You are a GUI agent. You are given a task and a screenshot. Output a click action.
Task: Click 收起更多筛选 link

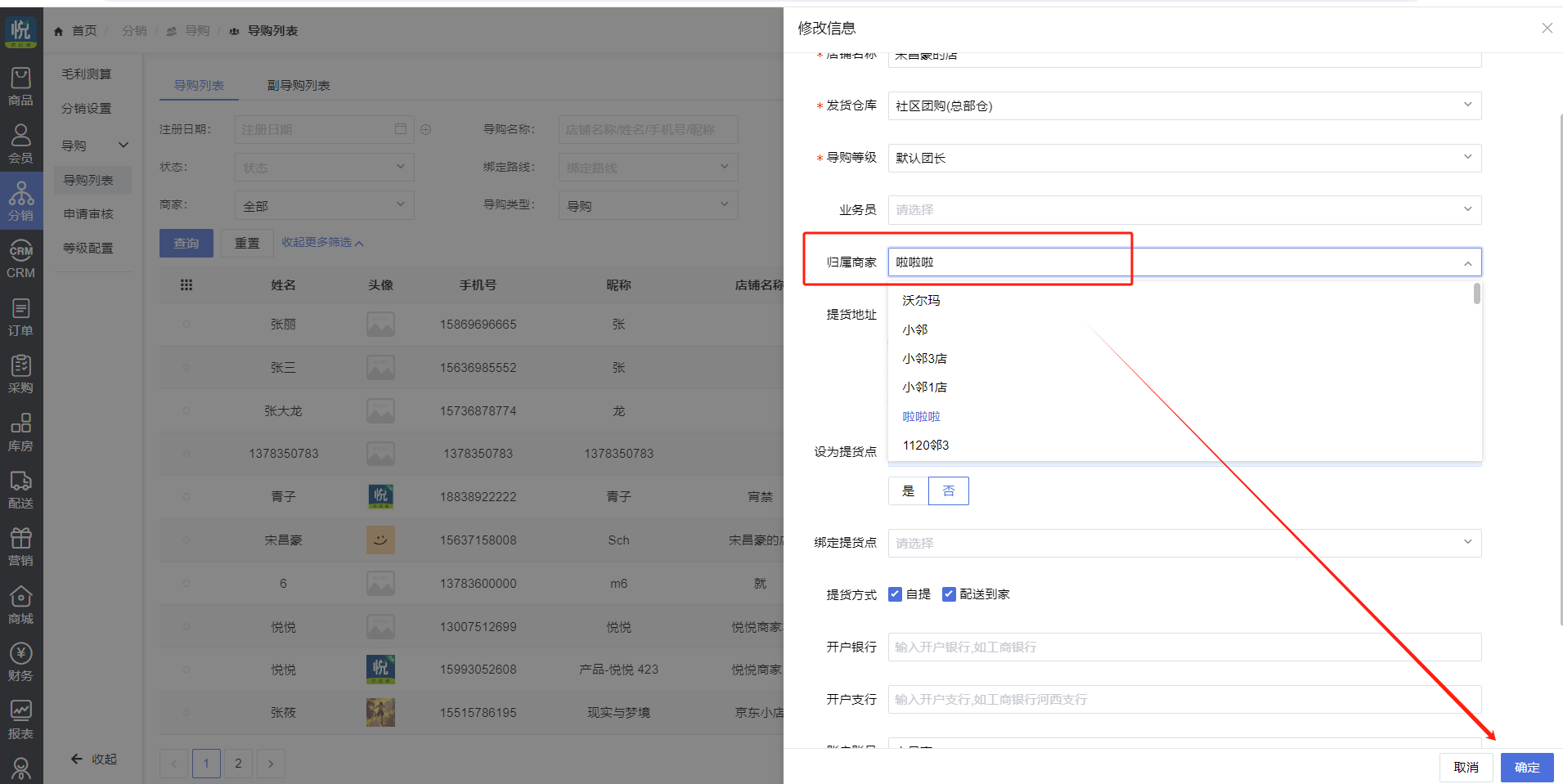[323, 243]
